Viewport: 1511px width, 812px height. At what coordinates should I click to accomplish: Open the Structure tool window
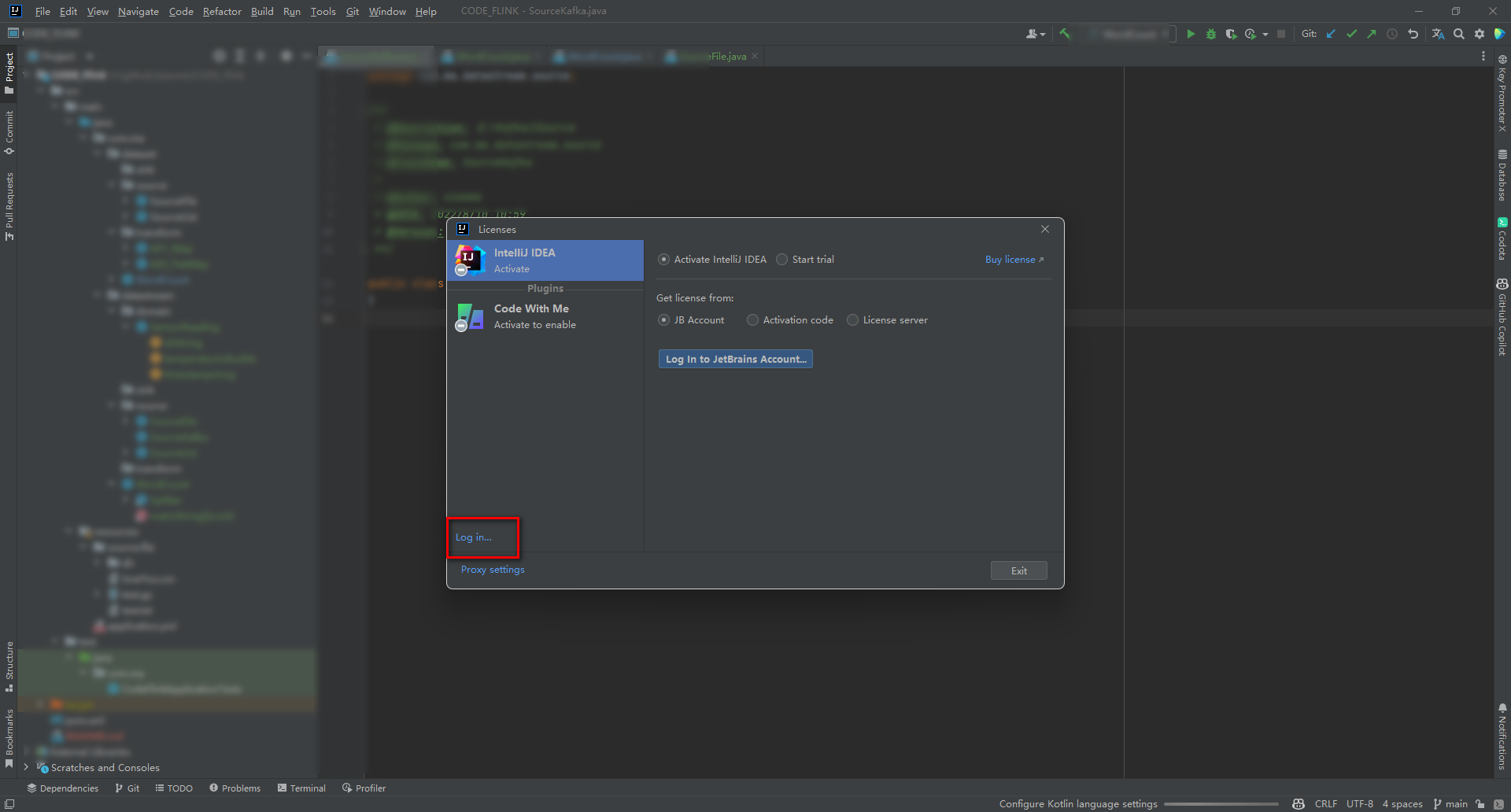pos(9,666)
